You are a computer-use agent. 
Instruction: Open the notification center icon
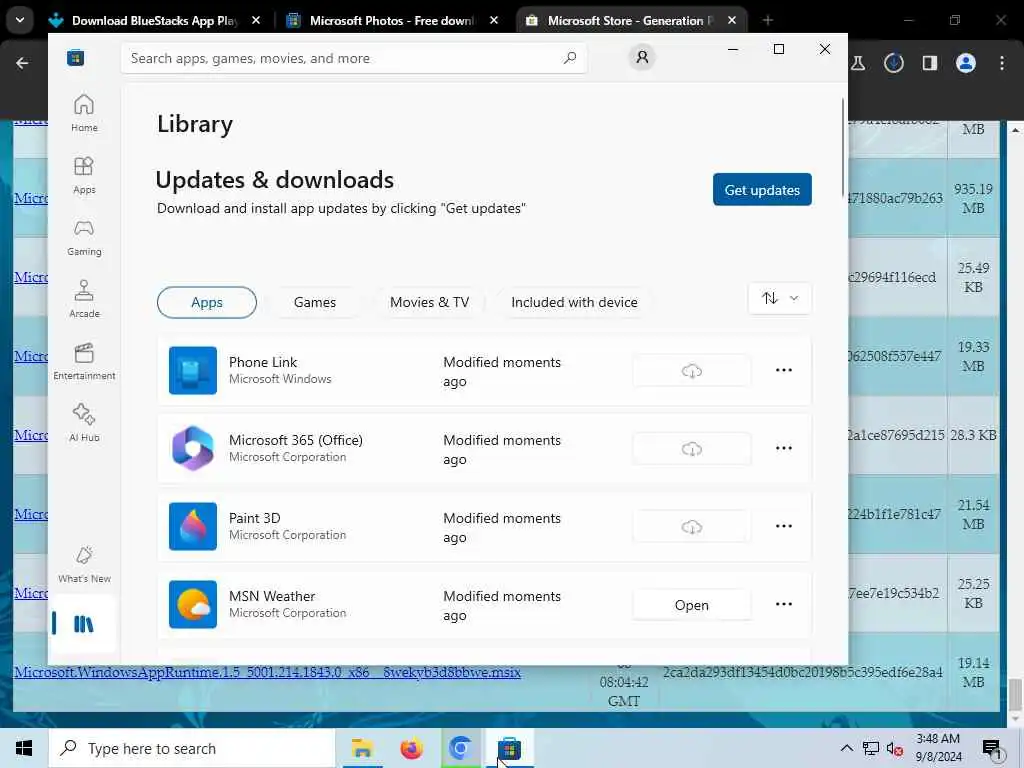point(992,749)
